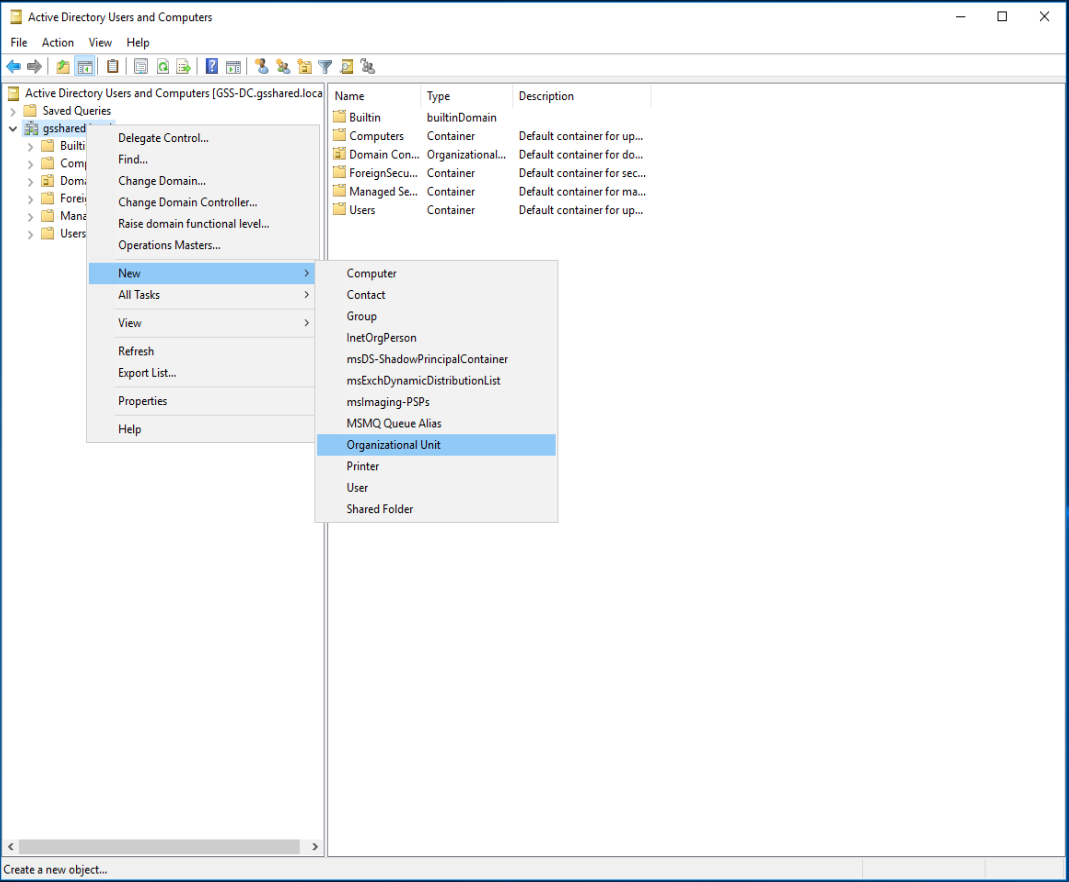
Task: Open the Action menu in menu bar
Action: (x=58, y=42)
